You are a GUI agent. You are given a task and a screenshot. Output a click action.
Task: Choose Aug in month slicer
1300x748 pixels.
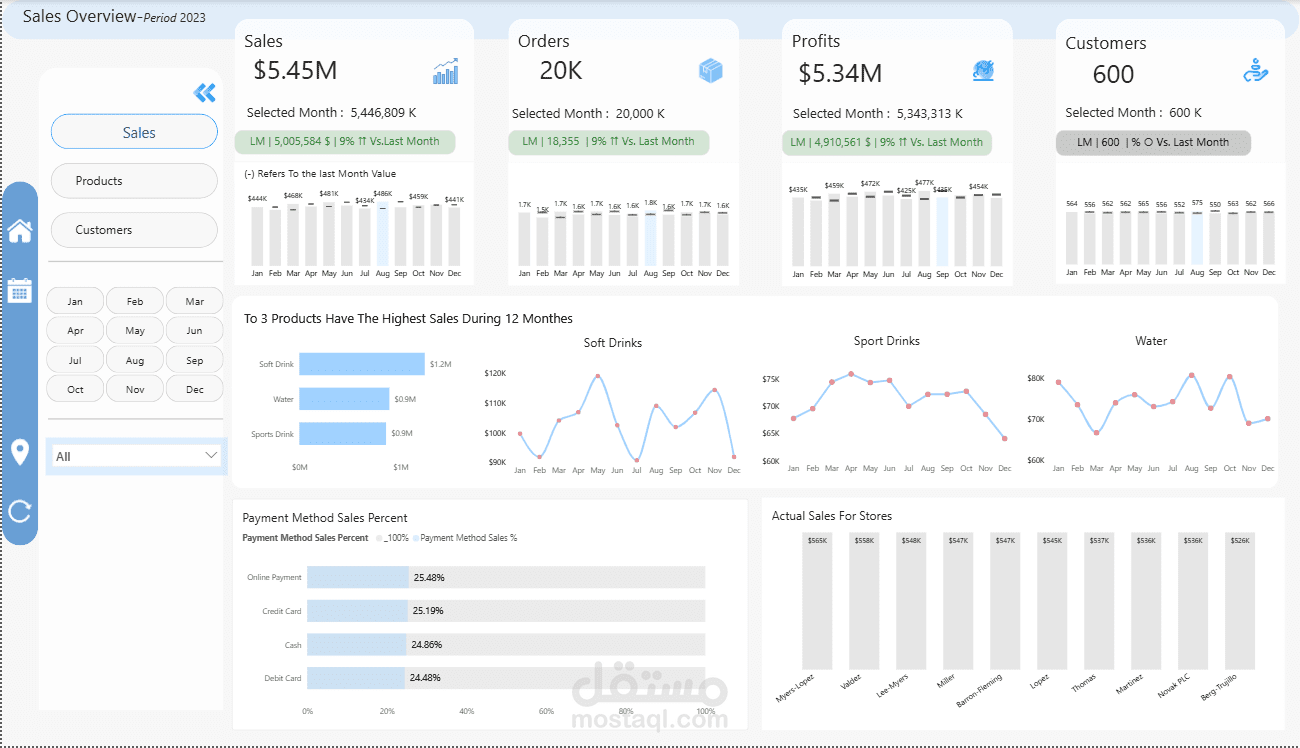tap(135, 360)
